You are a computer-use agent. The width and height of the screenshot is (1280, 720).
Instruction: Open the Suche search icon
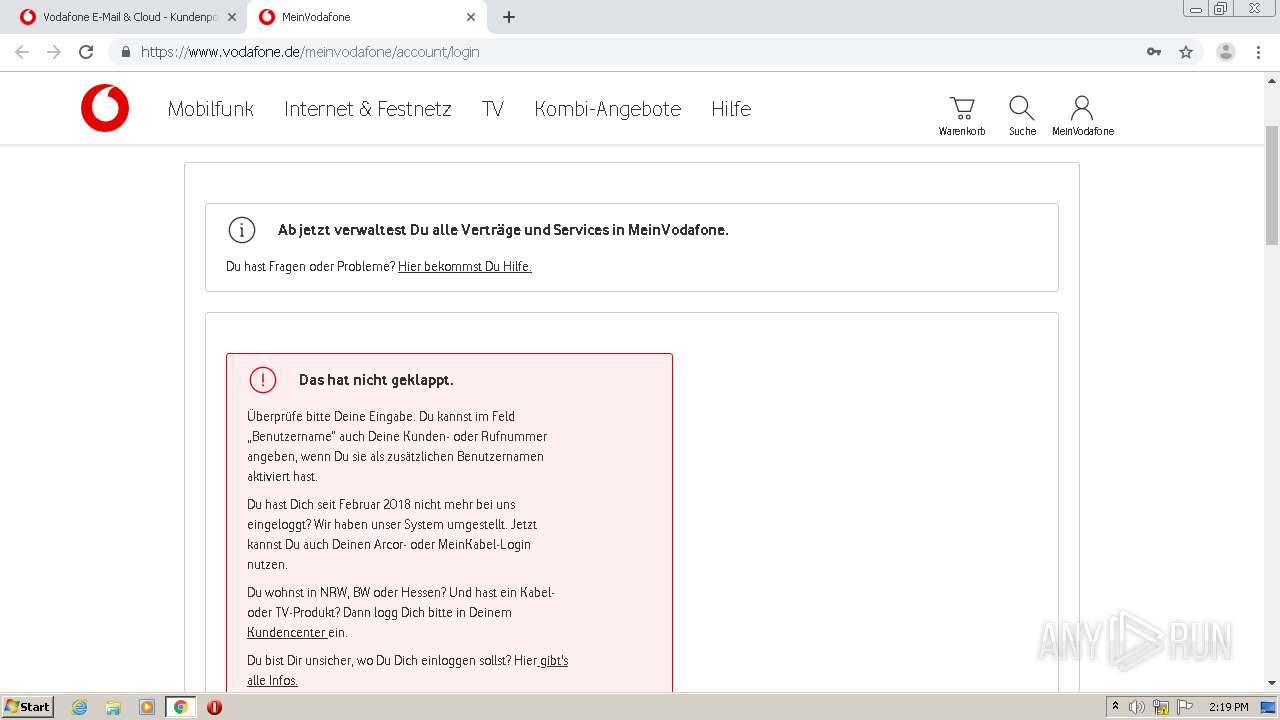tap(1022, 116)
